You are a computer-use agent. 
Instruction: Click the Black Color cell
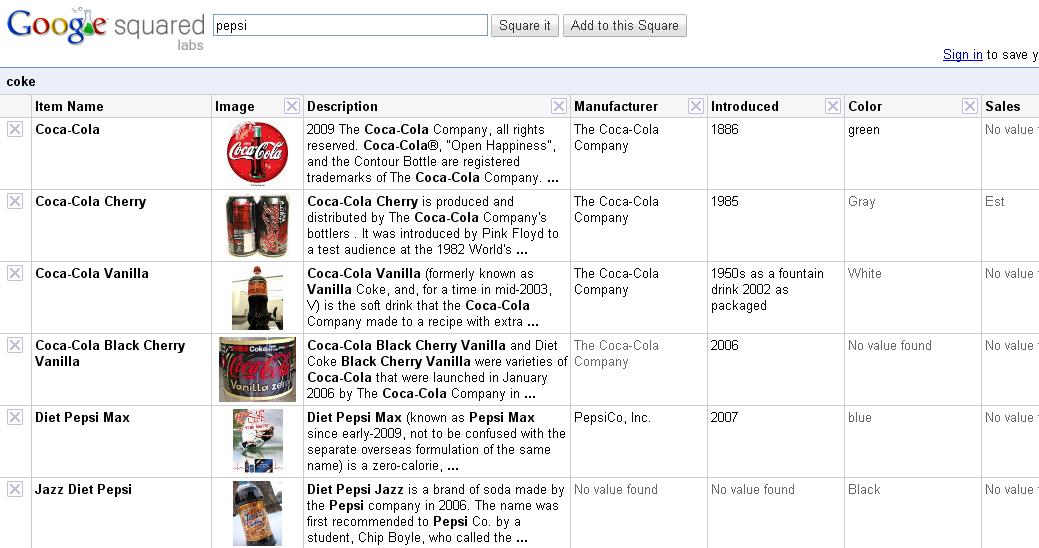pos(864,489)
